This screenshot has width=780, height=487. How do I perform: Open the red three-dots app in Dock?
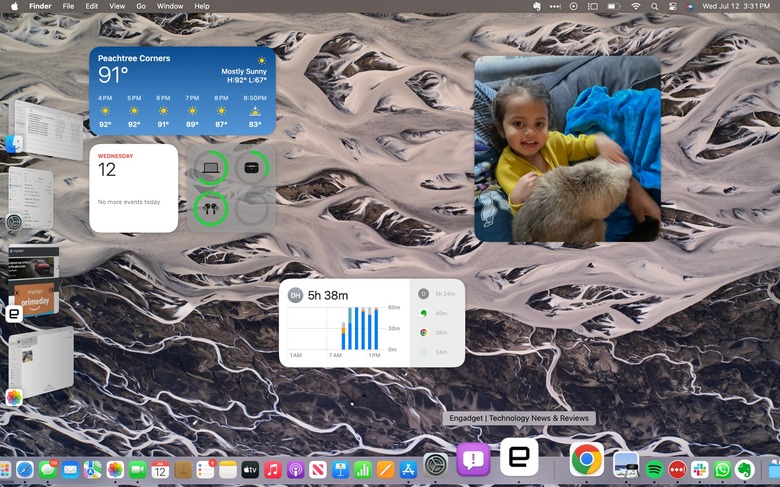click(x=678, y=470)
